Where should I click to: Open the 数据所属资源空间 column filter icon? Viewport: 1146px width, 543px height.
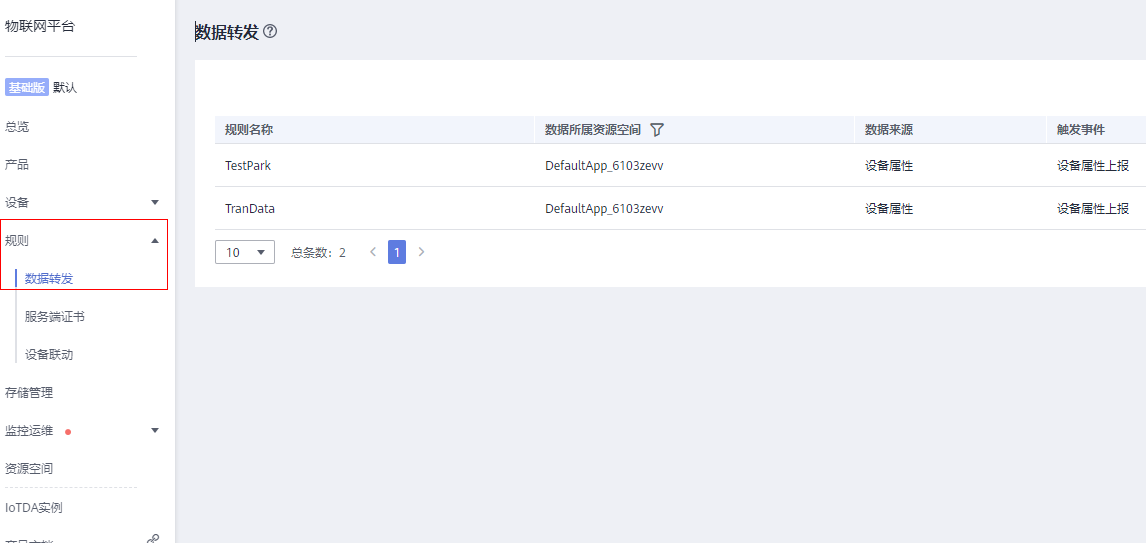tap(657, 130)
